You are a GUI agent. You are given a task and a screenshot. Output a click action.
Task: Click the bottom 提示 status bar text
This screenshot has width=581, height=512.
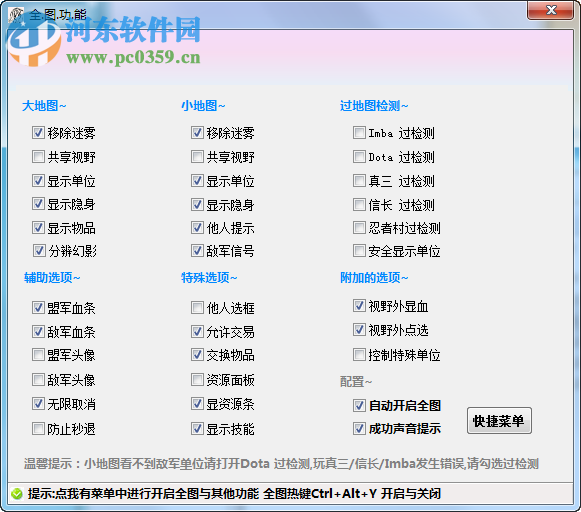[234, 494]
